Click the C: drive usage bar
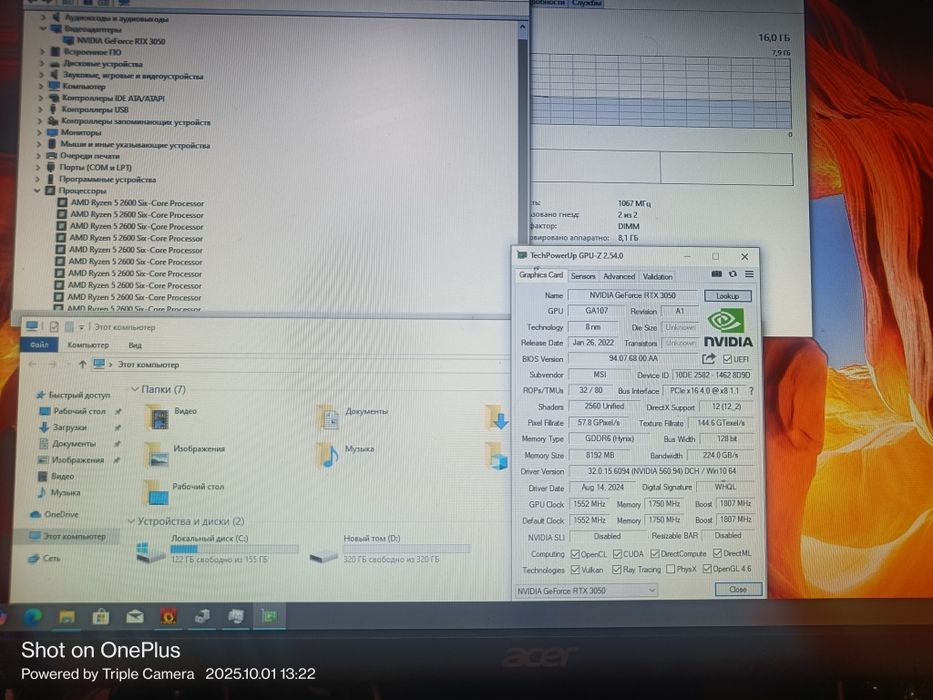 tap(234, 549)
